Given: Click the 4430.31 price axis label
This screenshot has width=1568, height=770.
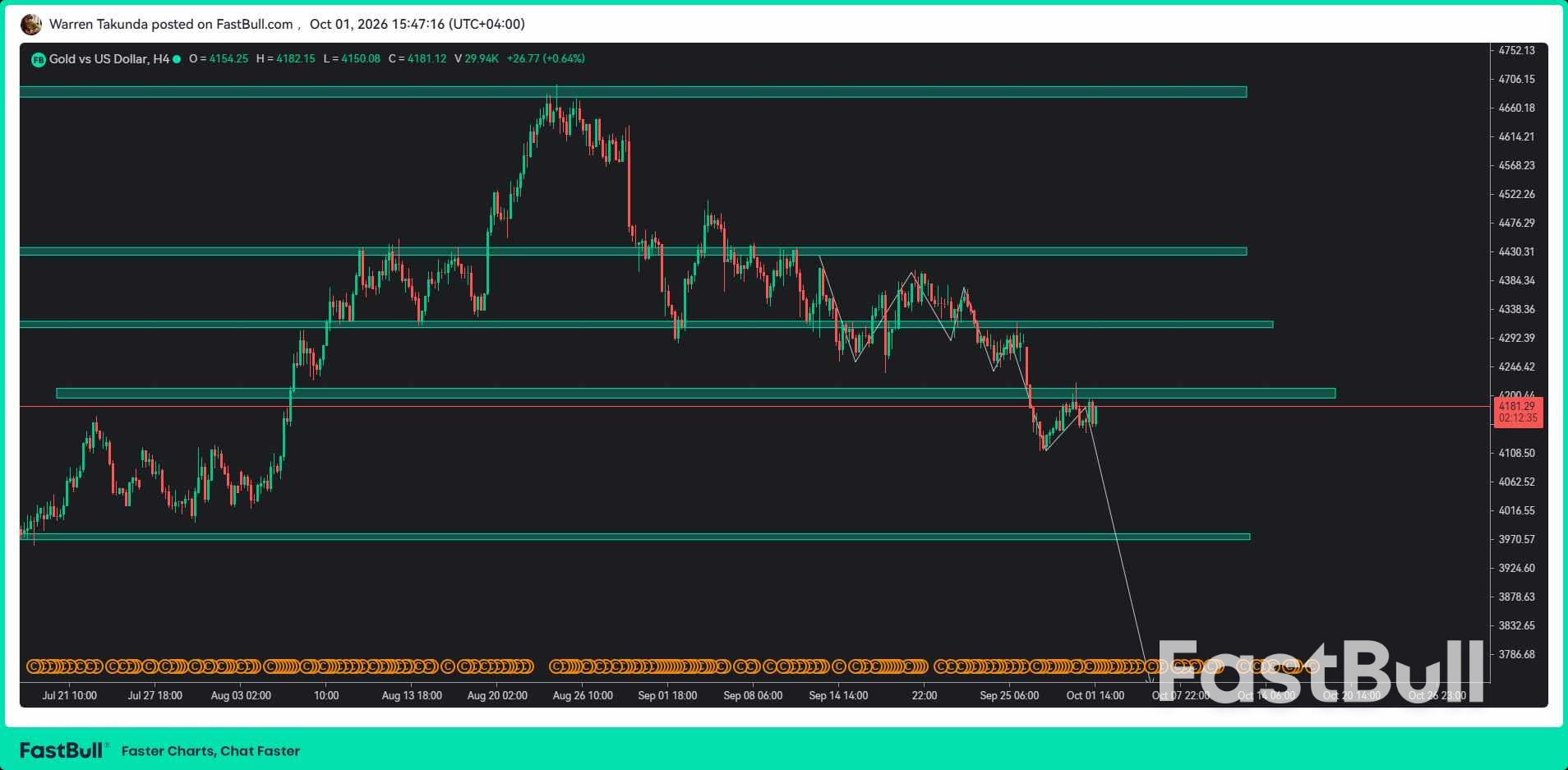Looking at the screenshot, I should (x=1516, y=252).
